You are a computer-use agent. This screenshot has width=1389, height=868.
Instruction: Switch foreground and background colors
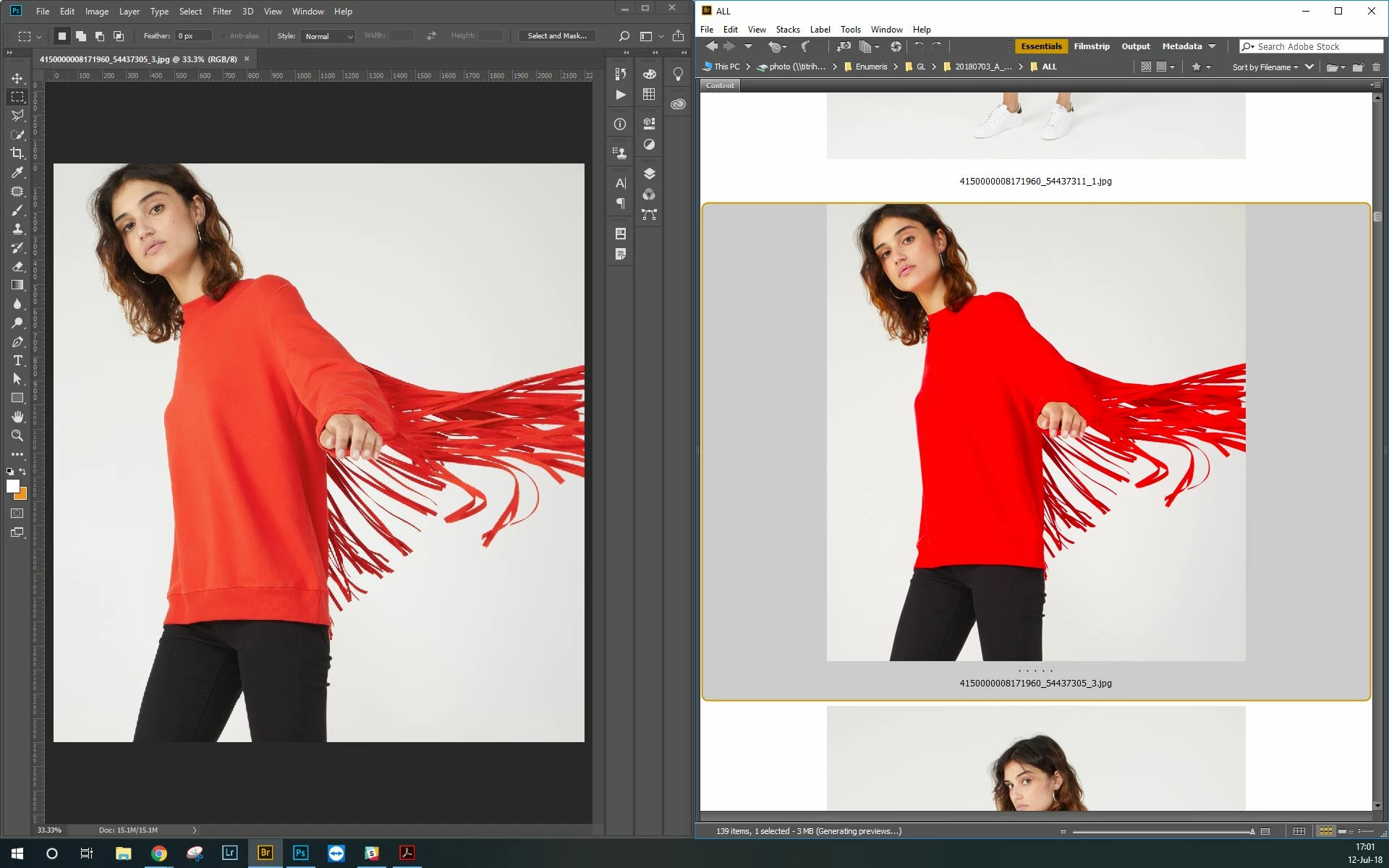23,472
